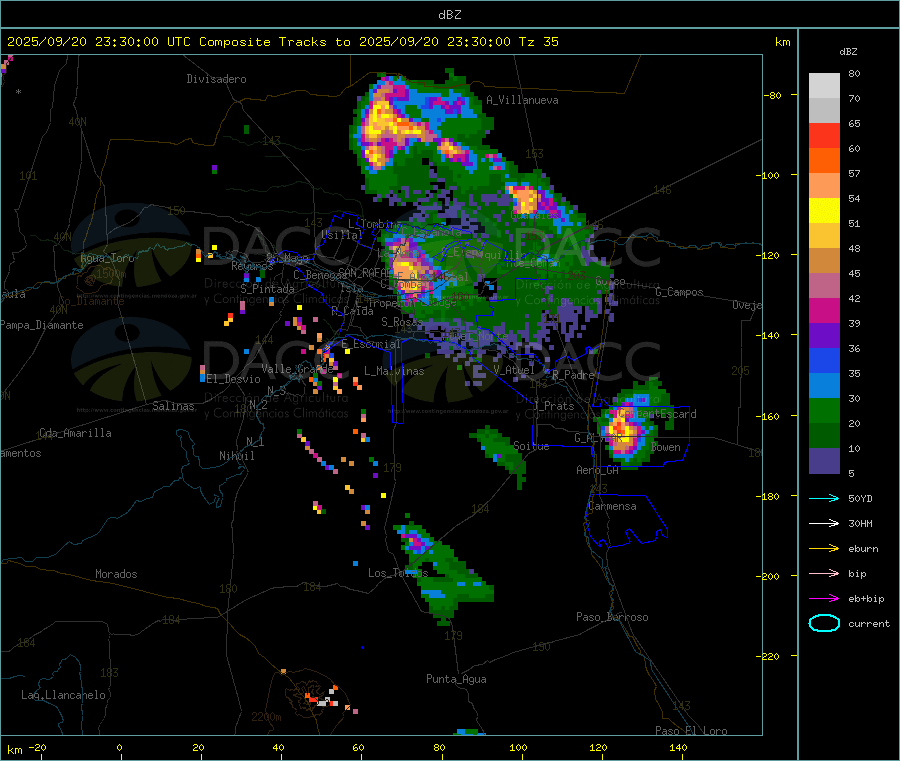Viewport: 900px width, 761px height.
Task: Click the 54 value on the dBZ scale
Action: click(x=854, y=199)
